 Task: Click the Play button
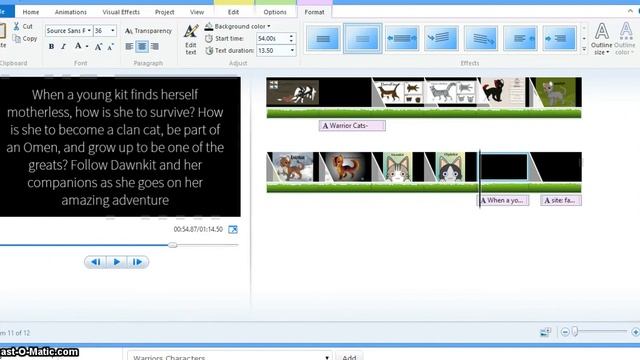pyautogui.click(x=117, y=262)
